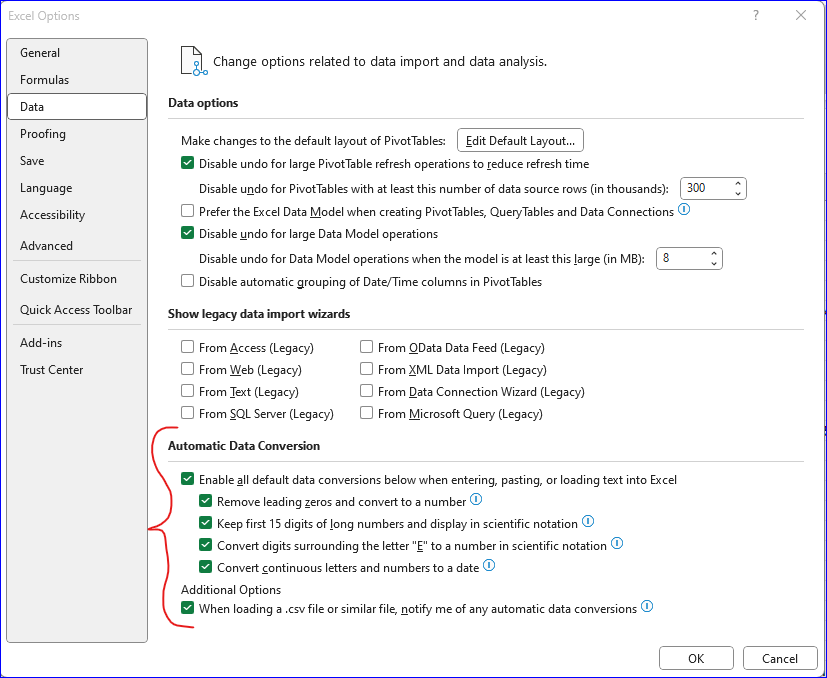
Task: Enable From Data Connection Wizard (Legacy)
Action: [366, 391]
